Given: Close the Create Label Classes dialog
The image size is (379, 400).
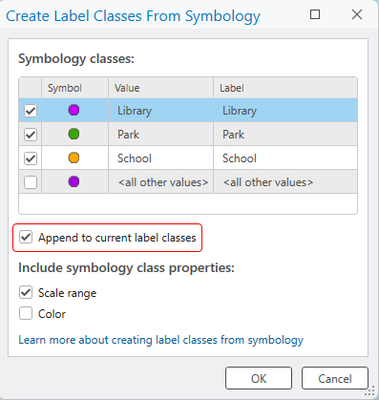Looking at the screenshot, I should (357, 15).
